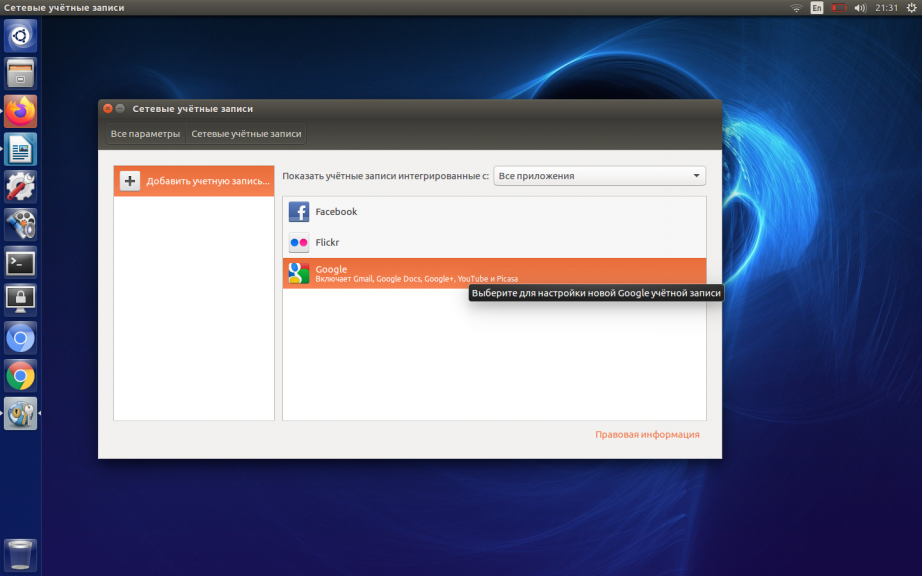Open Firefox from the launcher
The width and height of the screenshot is (922, 576).
20,111
